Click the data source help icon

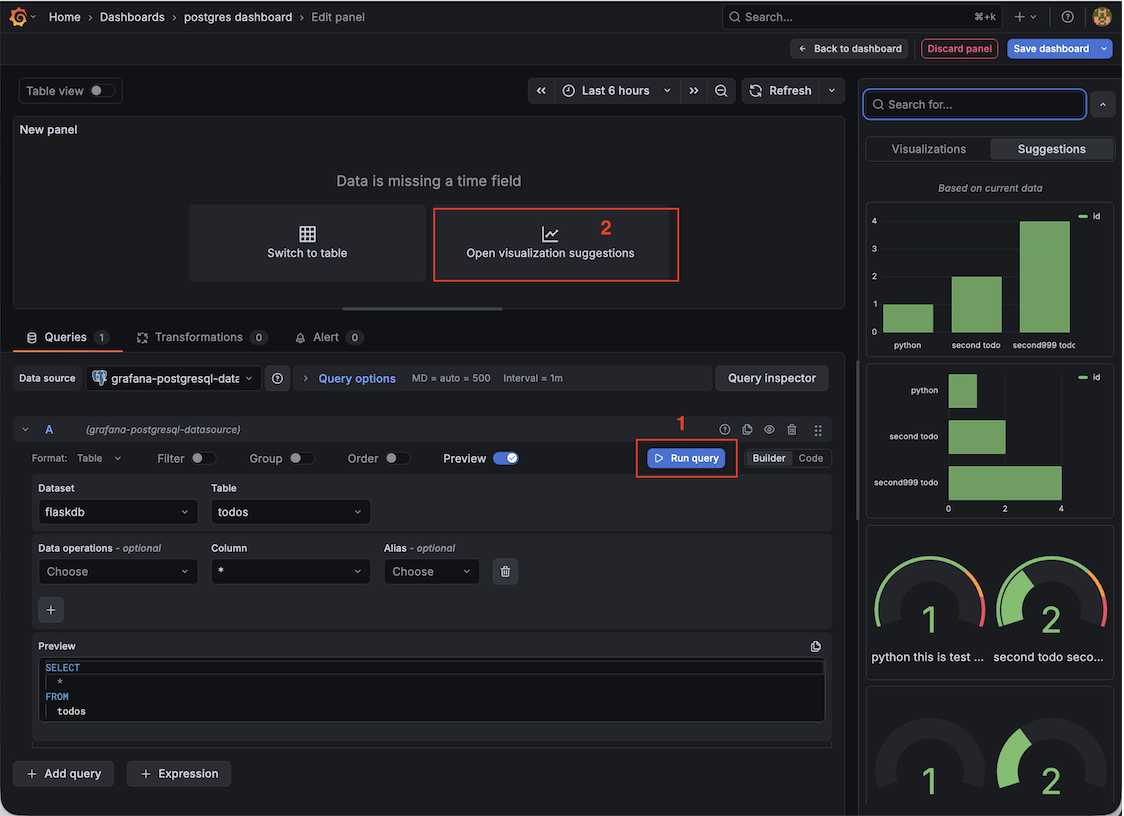coord(277,378)
